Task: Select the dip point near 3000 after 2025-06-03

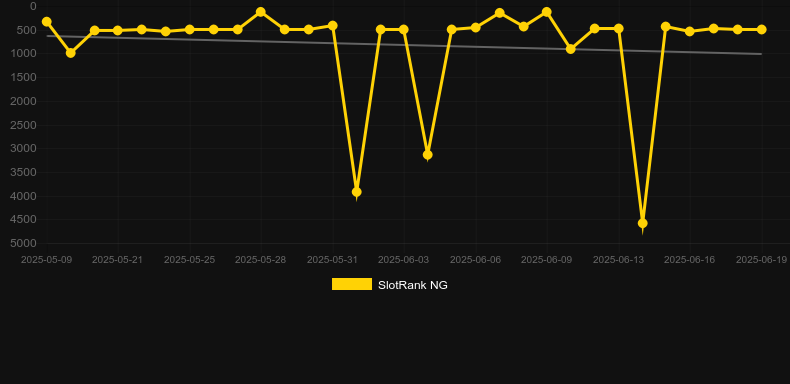Action: (428, 155)
